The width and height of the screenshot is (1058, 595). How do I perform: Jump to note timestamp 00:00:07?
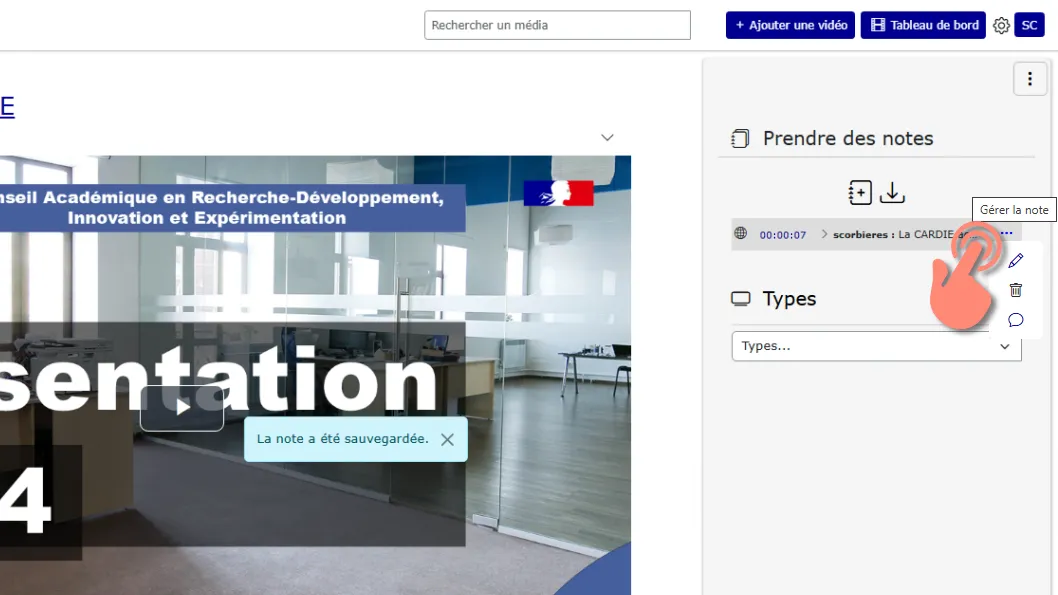click(783, 235)
